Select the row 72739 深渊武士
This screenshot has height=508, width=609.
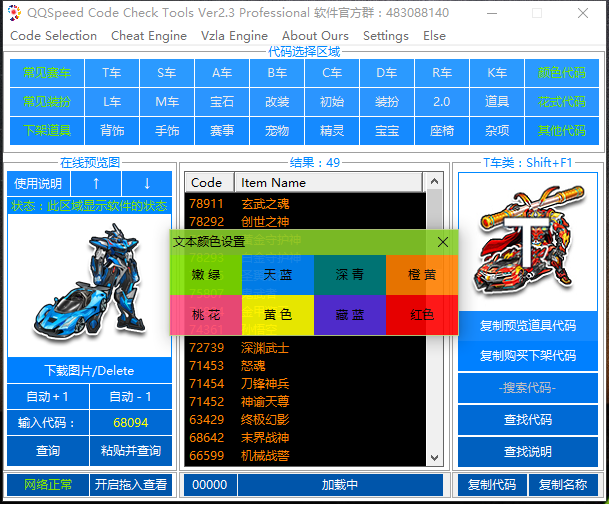pyautogui.click(x=305, y=348)
